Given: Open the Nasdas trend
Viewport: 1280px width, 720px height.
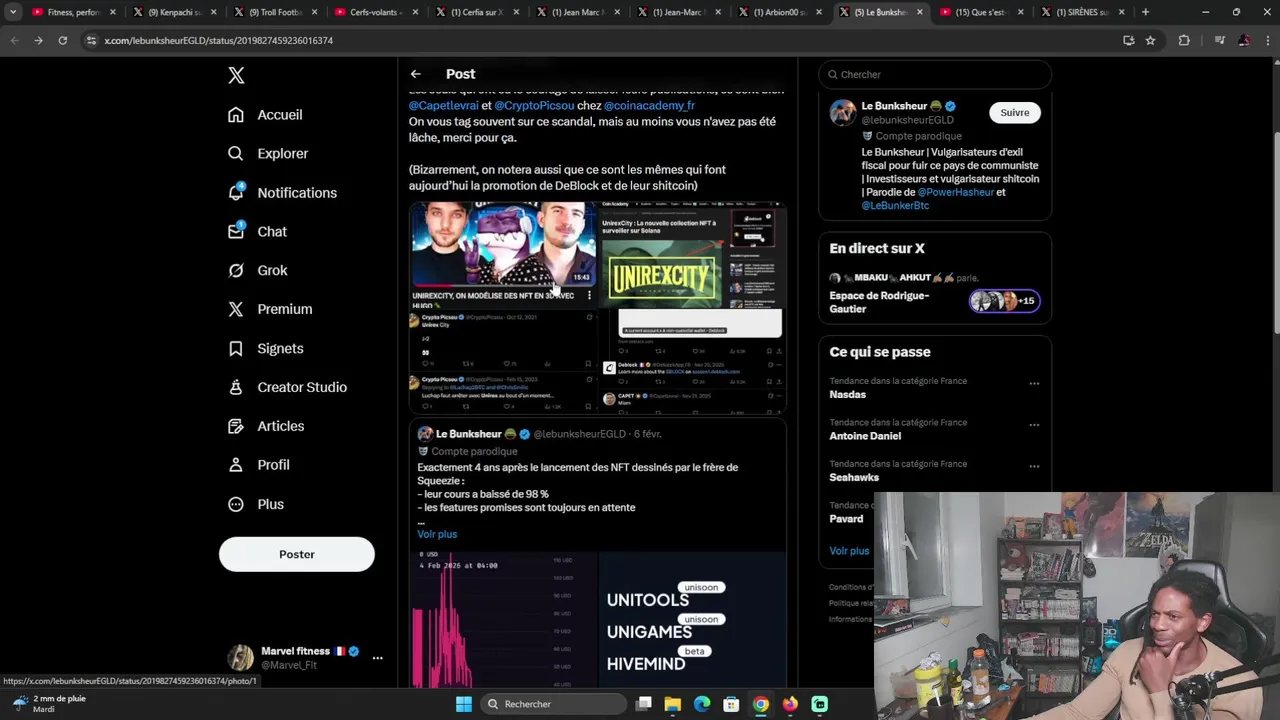Looking at the screenshot, I should click(847, 394).
